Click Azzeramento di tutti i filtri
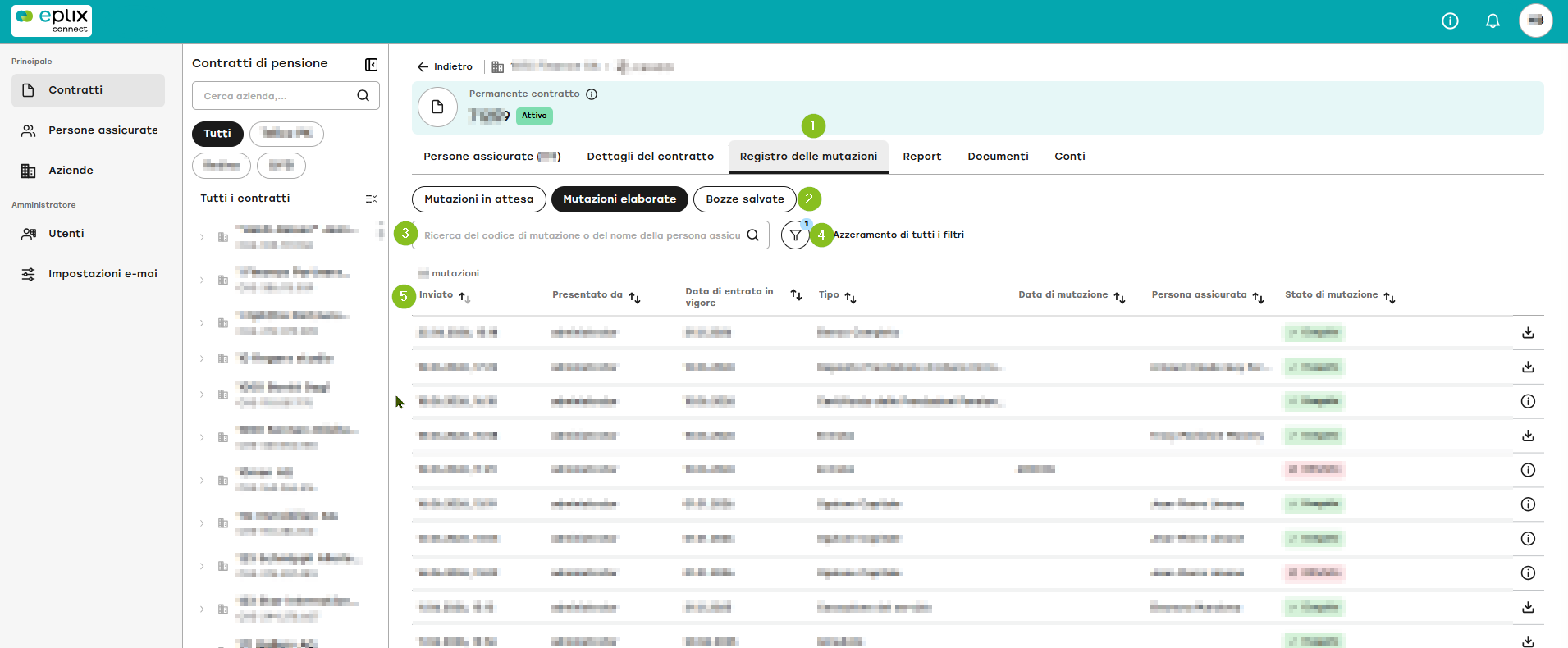Viewport: 1568px width, 648px height. pyautogui.click(x=898, y=235)
